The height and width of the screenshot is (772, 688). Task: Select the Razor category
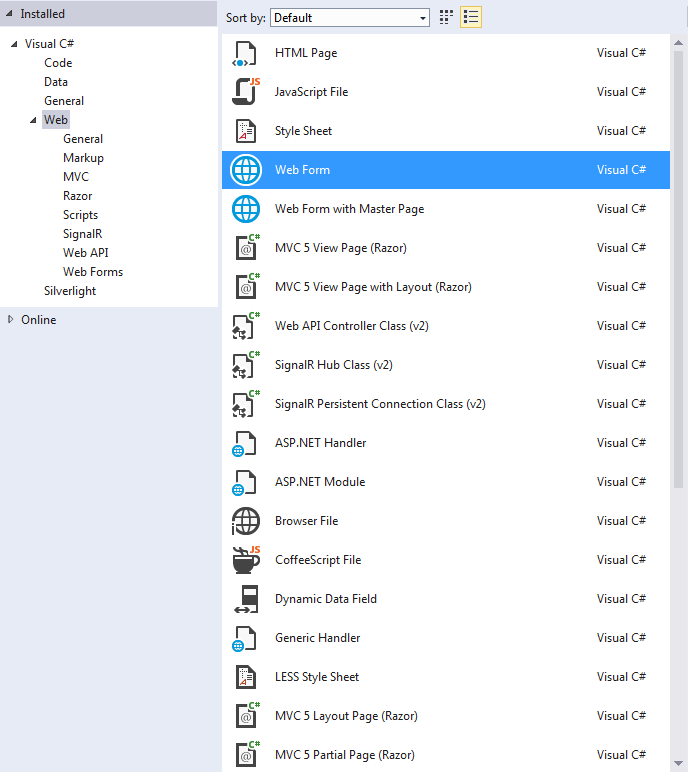[77, 196]
